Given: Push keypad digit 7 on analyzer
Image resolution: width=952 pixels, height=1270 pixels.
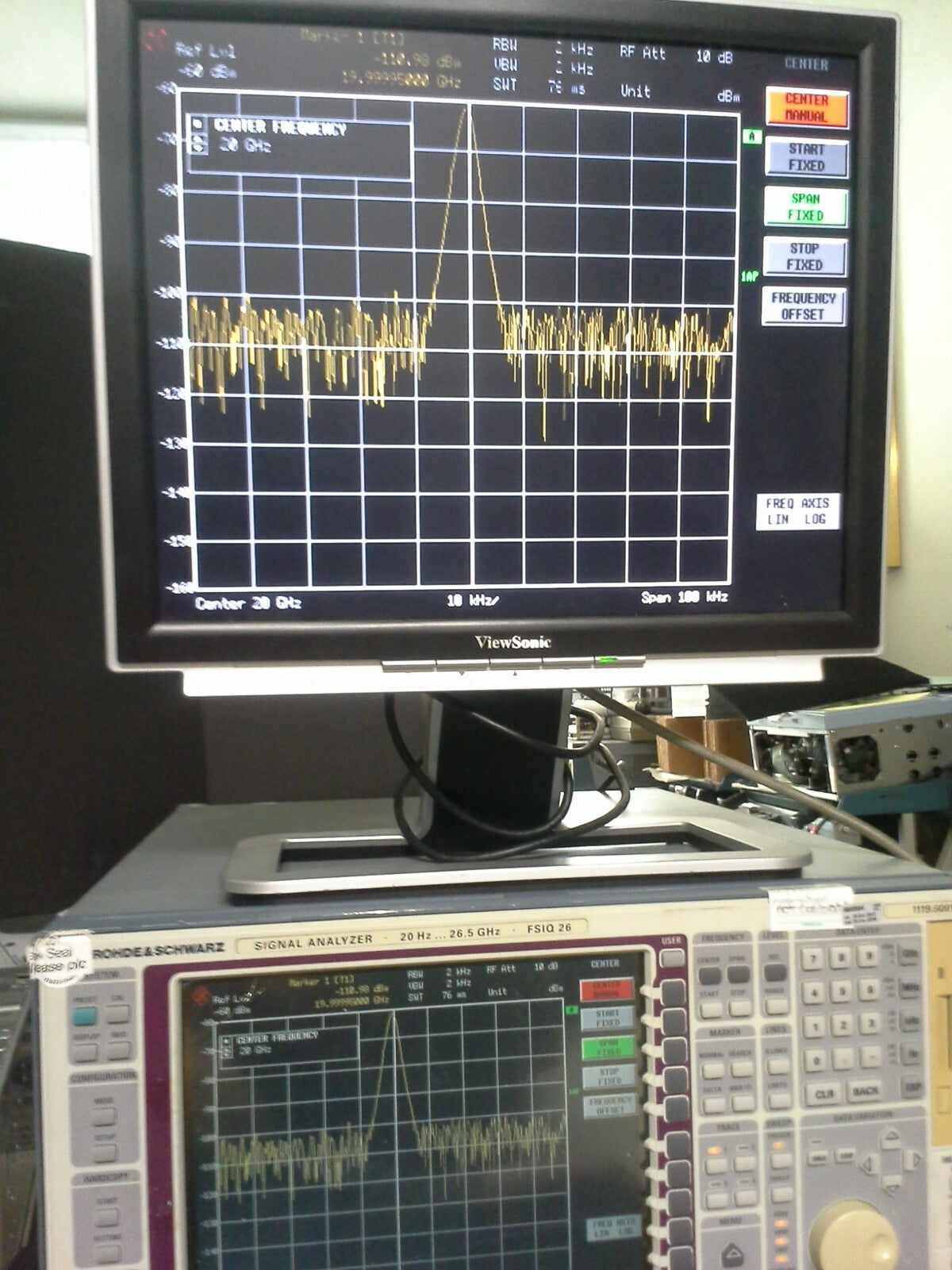Looking at the screenshot, I should [x=812, y=959].
